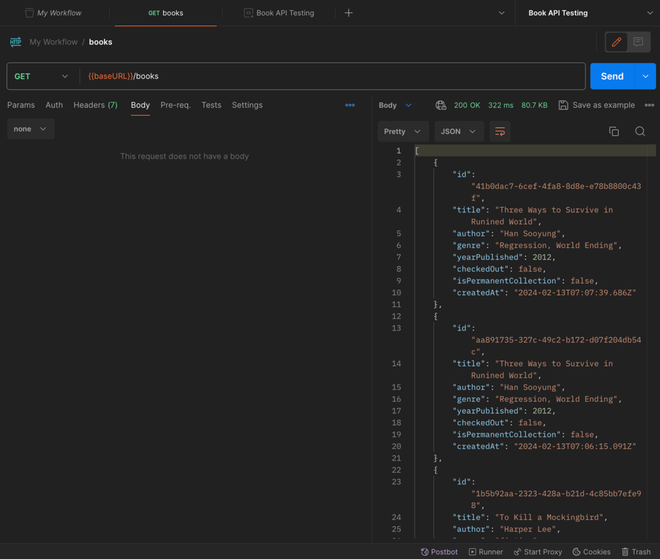Click the request URL input field
This screenshot has height=559, width=660.
pos(330,76)
